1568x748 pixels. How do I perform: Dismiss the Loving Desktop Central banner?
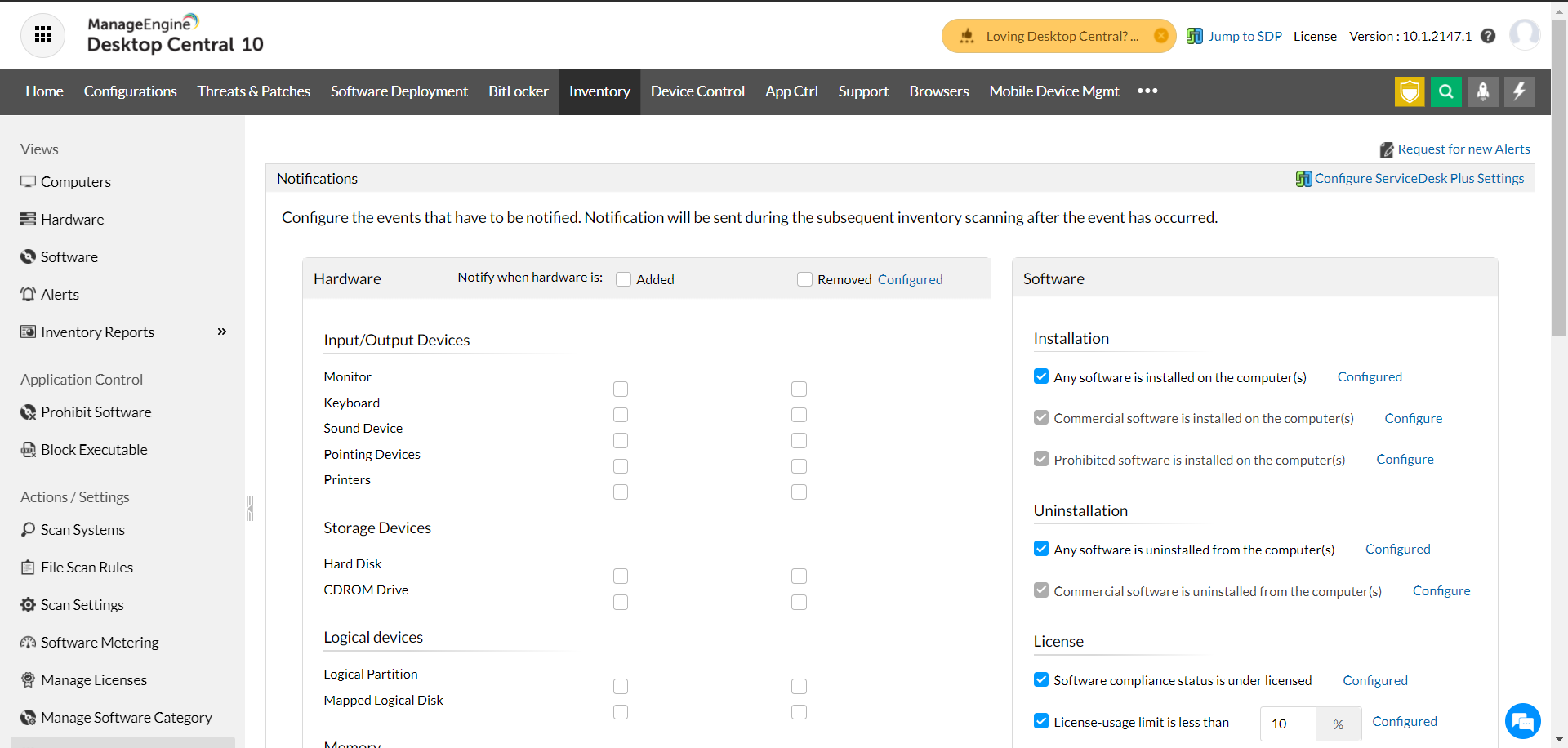pos(1160,36)
